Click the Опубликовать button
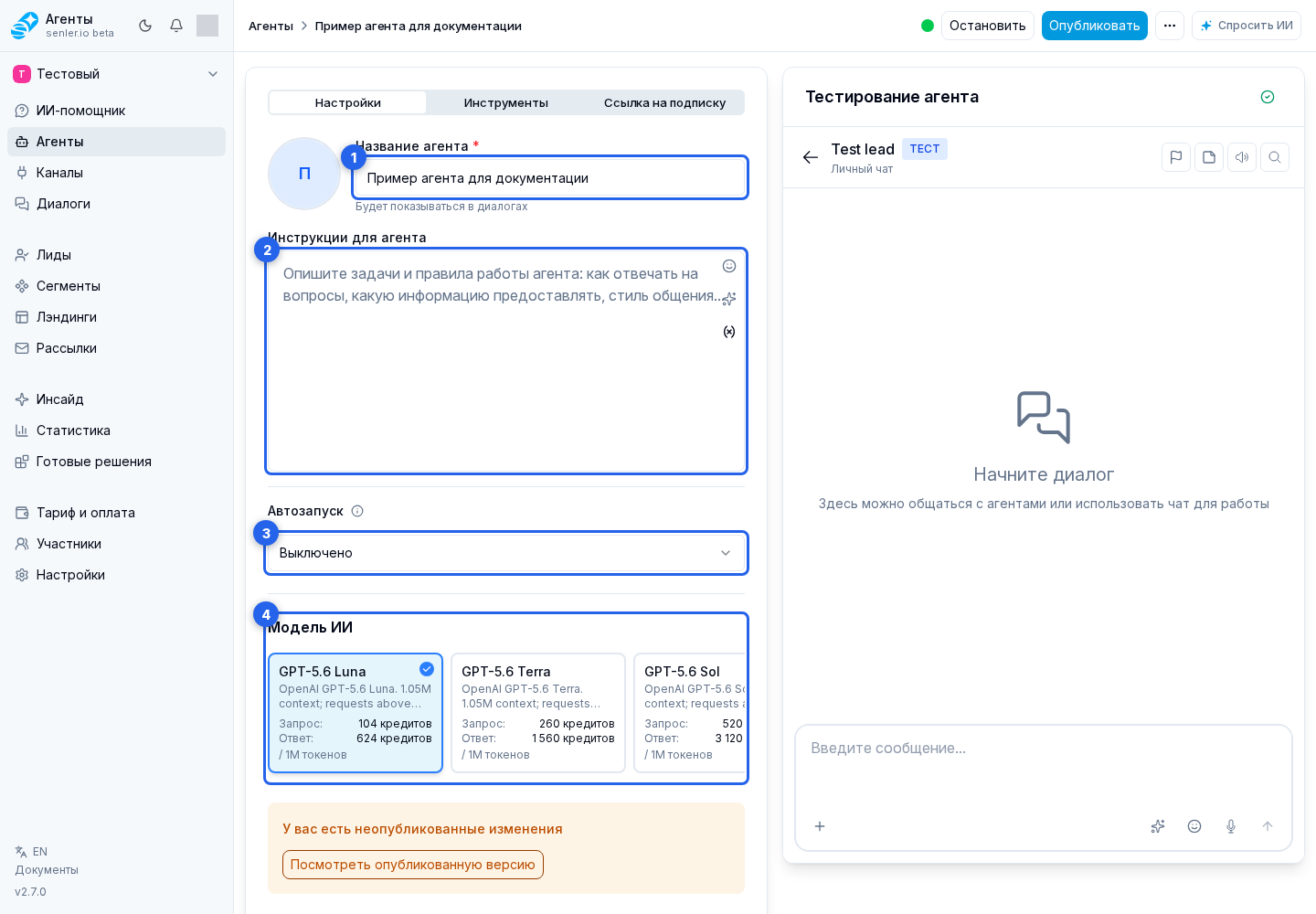The width and height of the screenshot is (1316, 914). tap(1095, 26)
